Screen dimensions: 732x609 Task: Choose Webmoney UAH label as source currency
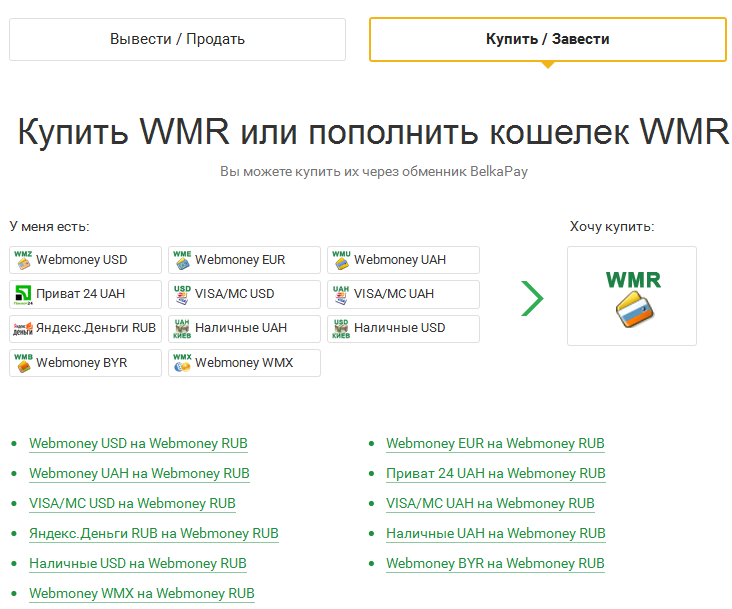coord(400,260)
